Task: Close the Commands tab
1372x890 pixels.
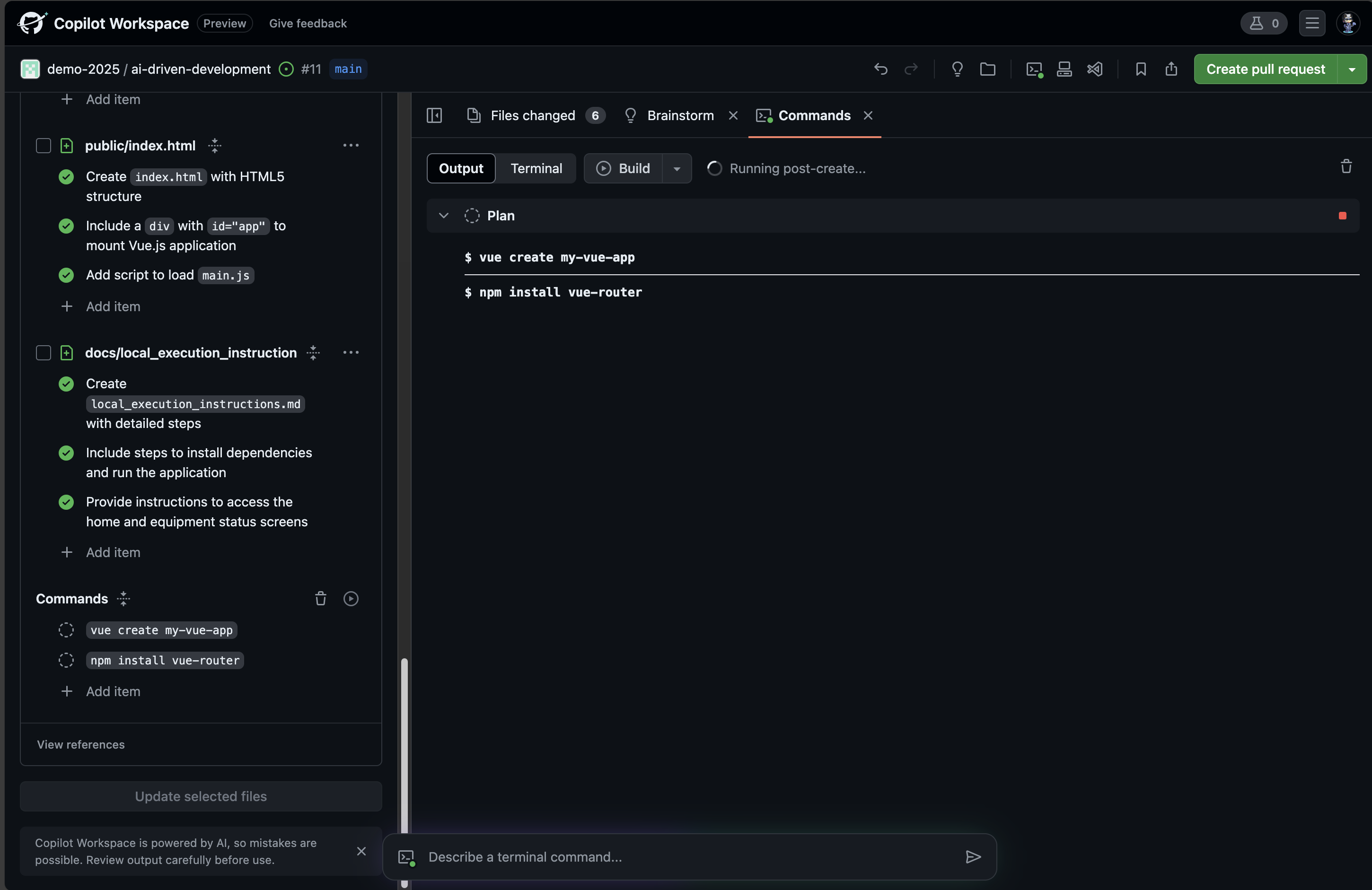Action: [868, 115]
